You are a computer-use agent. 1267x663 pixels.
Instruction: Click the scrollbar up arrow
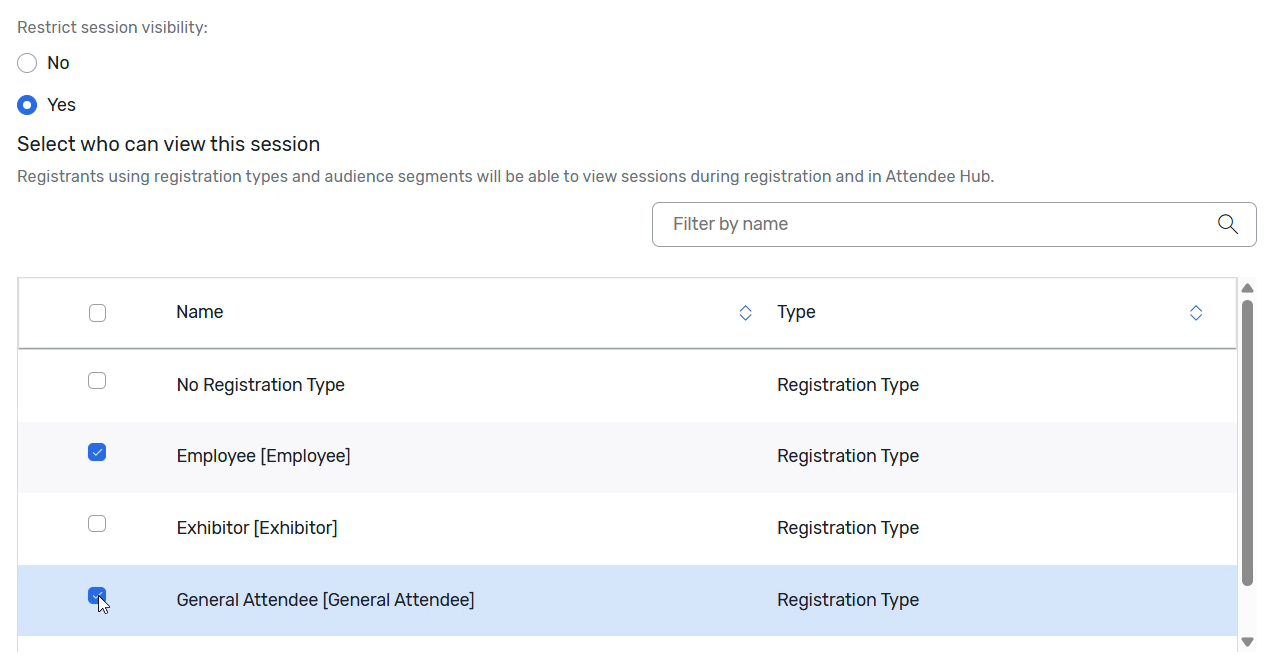click(1247, 288)
